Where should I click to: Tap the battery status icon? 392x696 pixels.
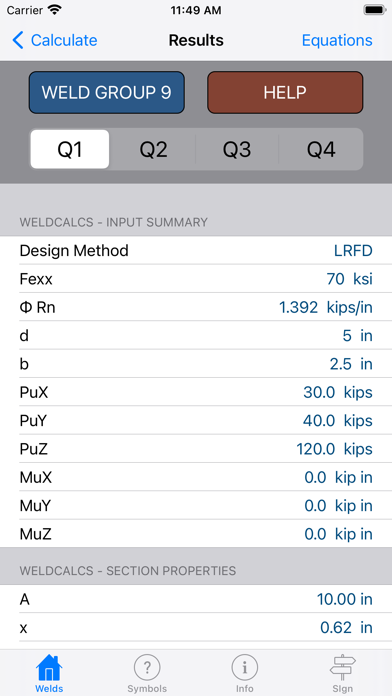pyautogui.click(x=374, y=10)
